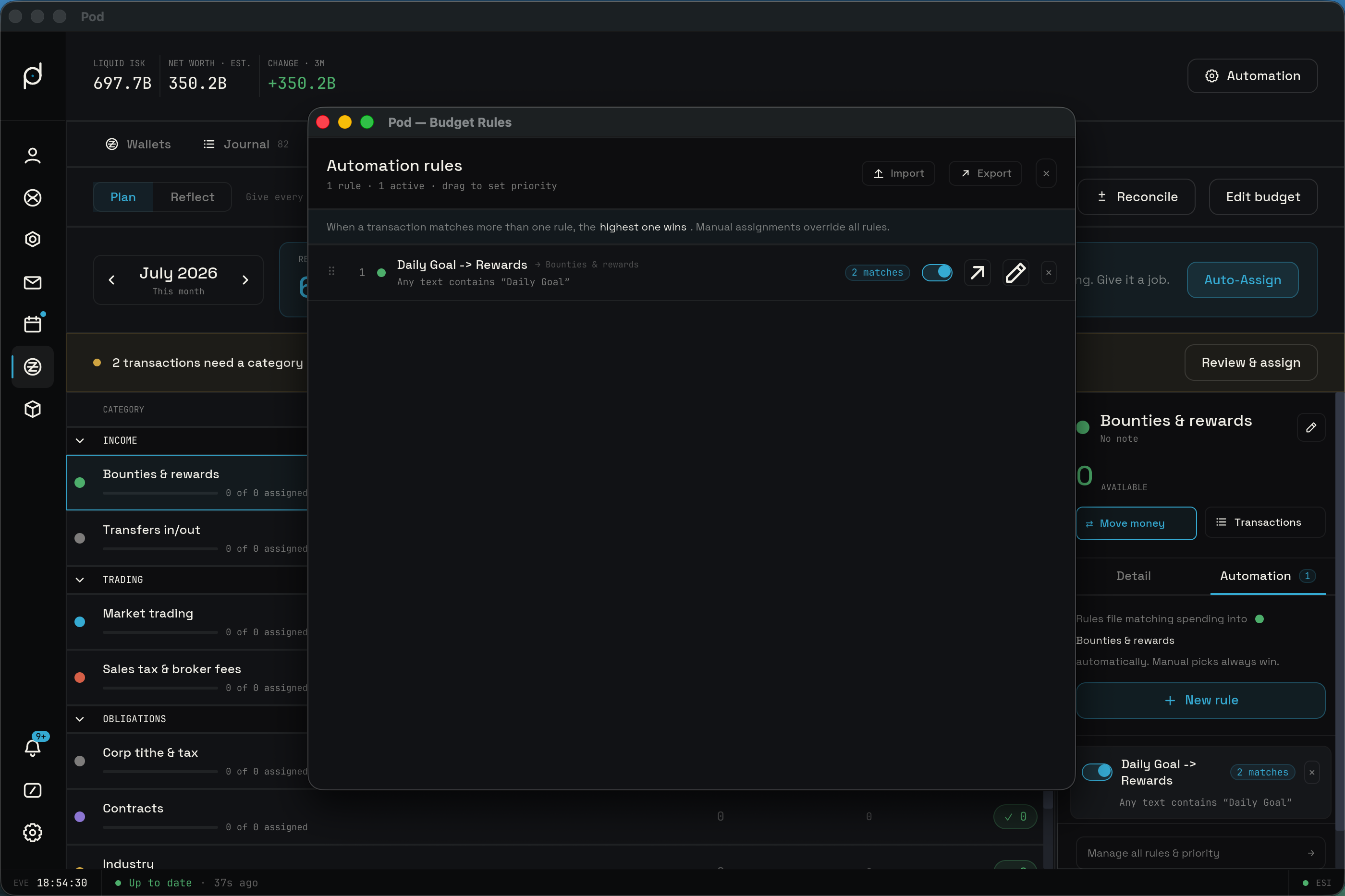Viewport: 1345px width, 896px height.
Task: Click the Liquid ISK 697.7B value
Action: click(122, 84)
